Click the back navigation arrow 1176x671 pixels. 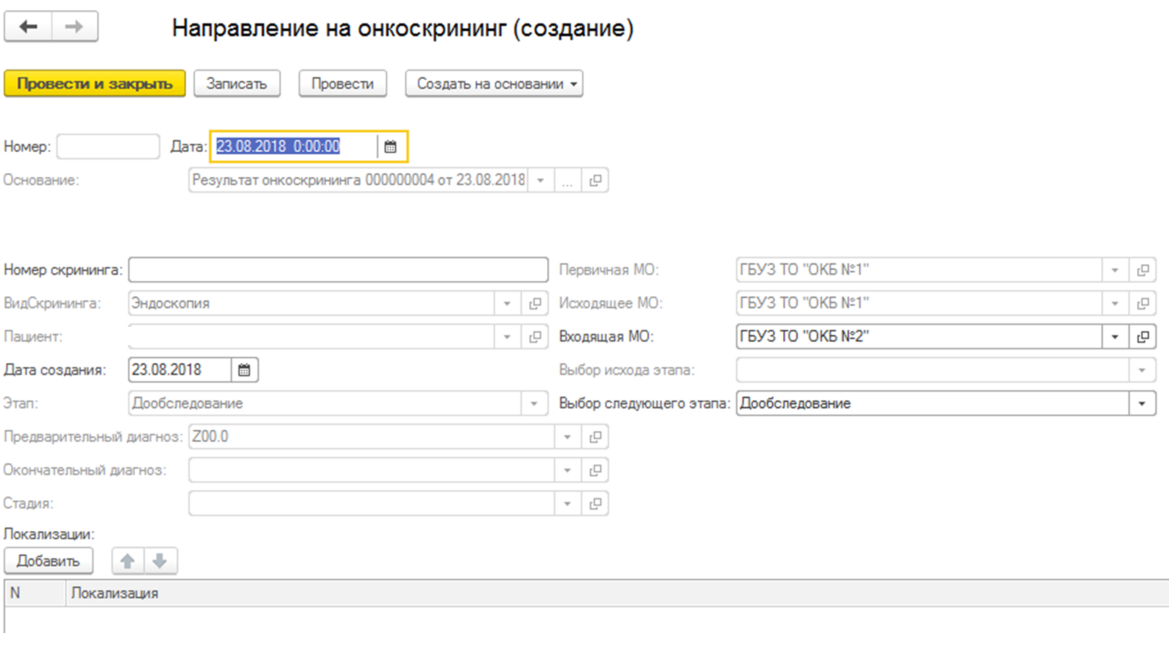click(28, 27)
